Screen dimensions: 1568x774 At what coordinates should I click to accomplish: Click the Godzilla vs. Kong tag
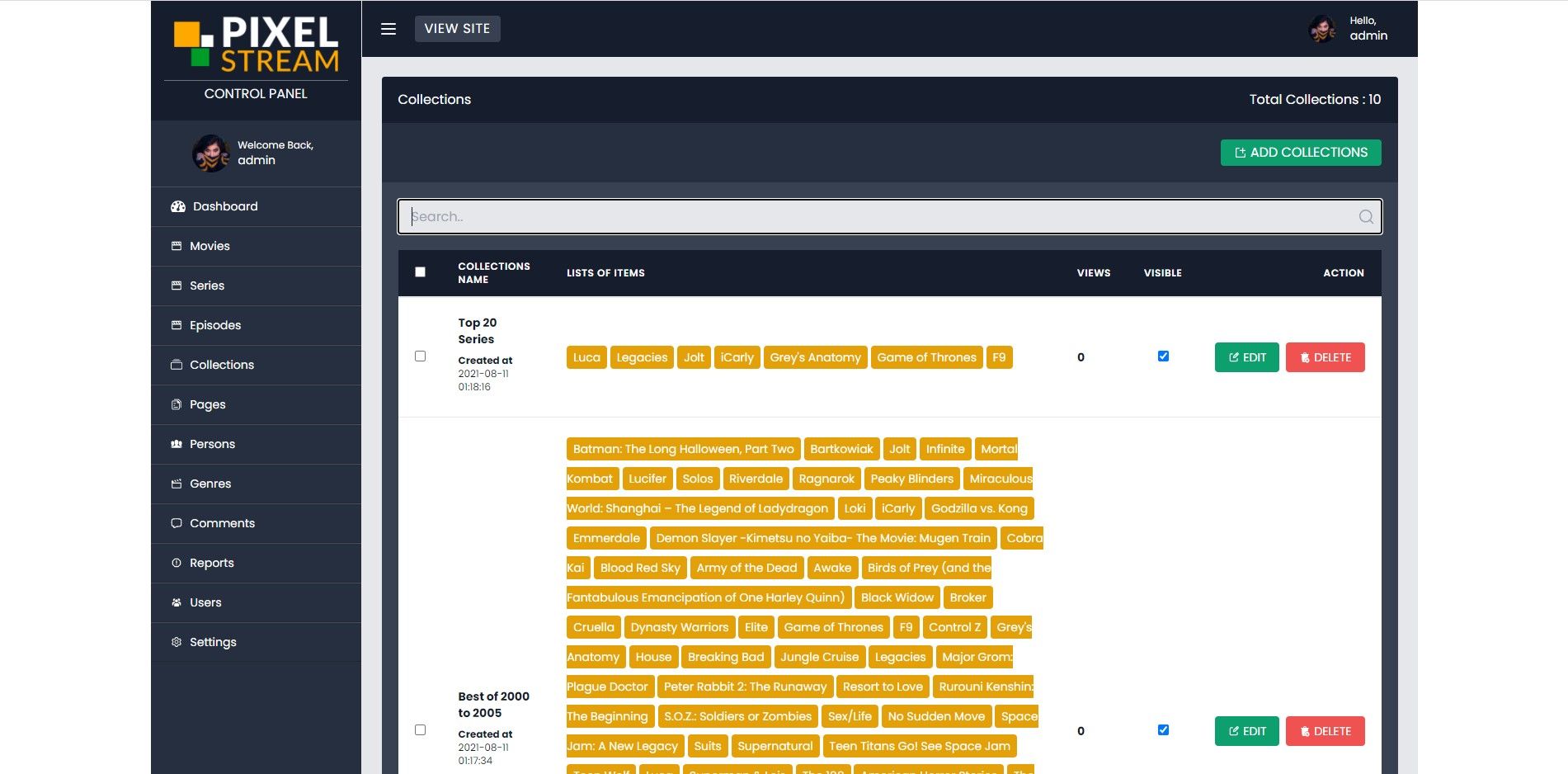point(979,508)
